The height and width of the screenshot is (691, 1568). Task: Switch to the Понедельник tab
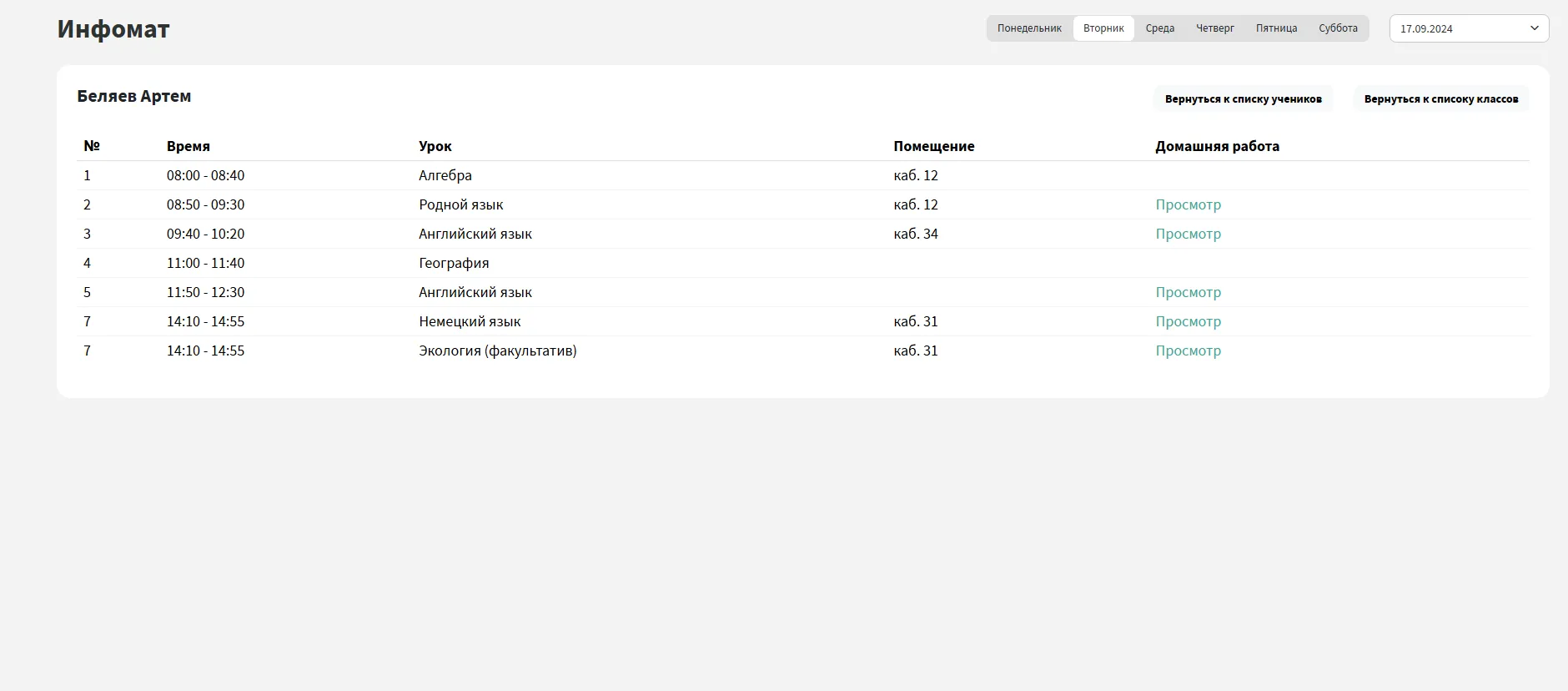pyautogui.click(x=1029, y=28)
